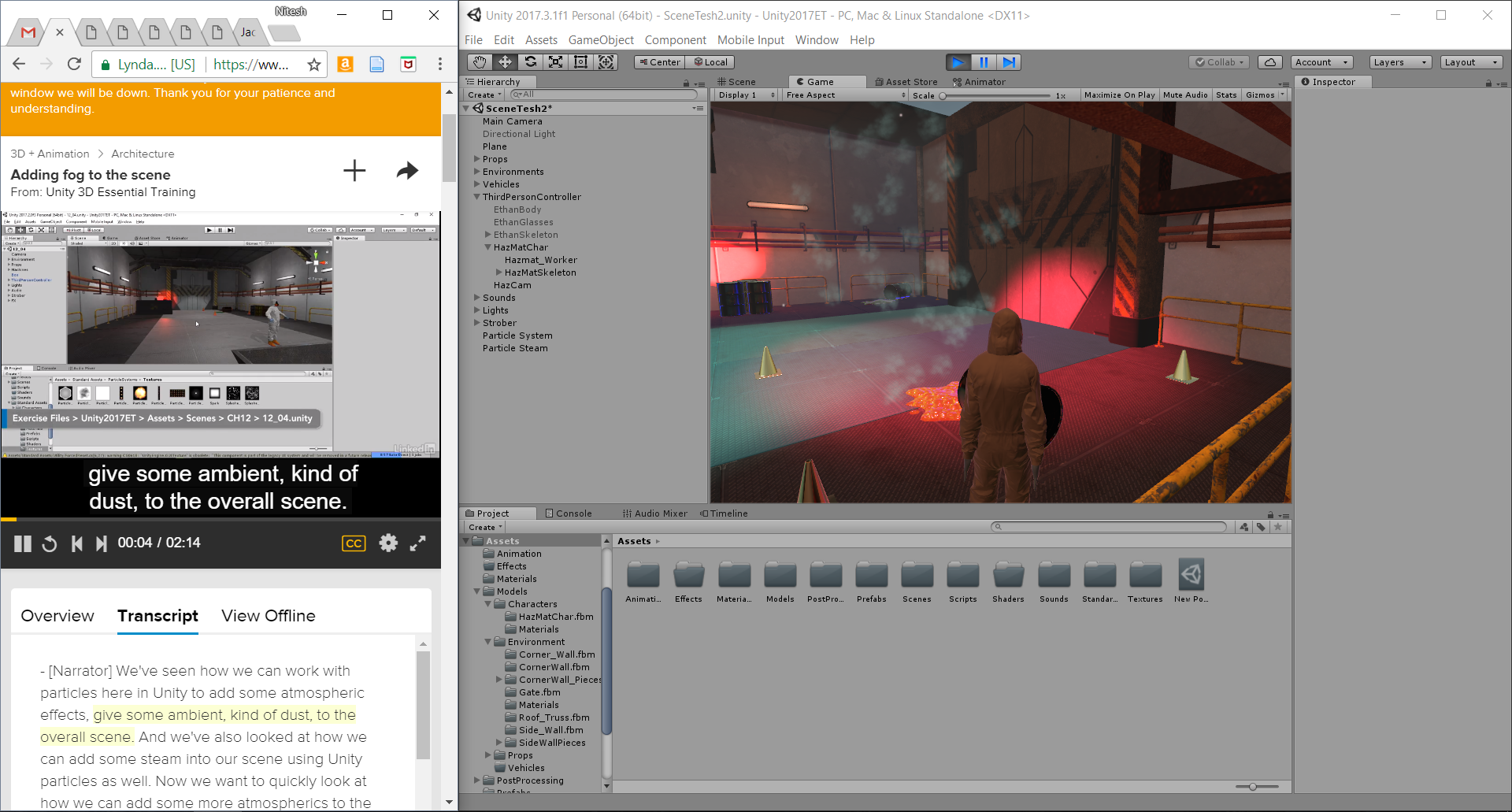The image size is (1512, 812).
Task: Select the Hand tool in Unity toolbar
Action: coord(480,62)
